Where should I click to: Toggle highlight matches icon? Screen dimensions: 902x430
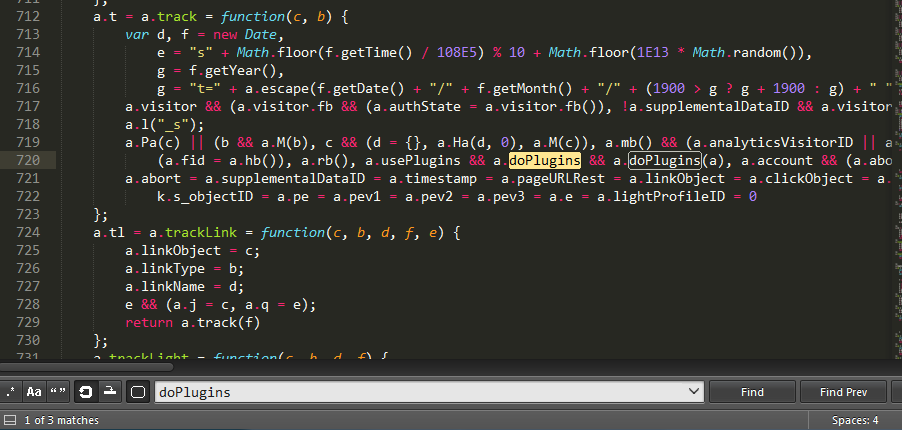click(x=138, y=392)
